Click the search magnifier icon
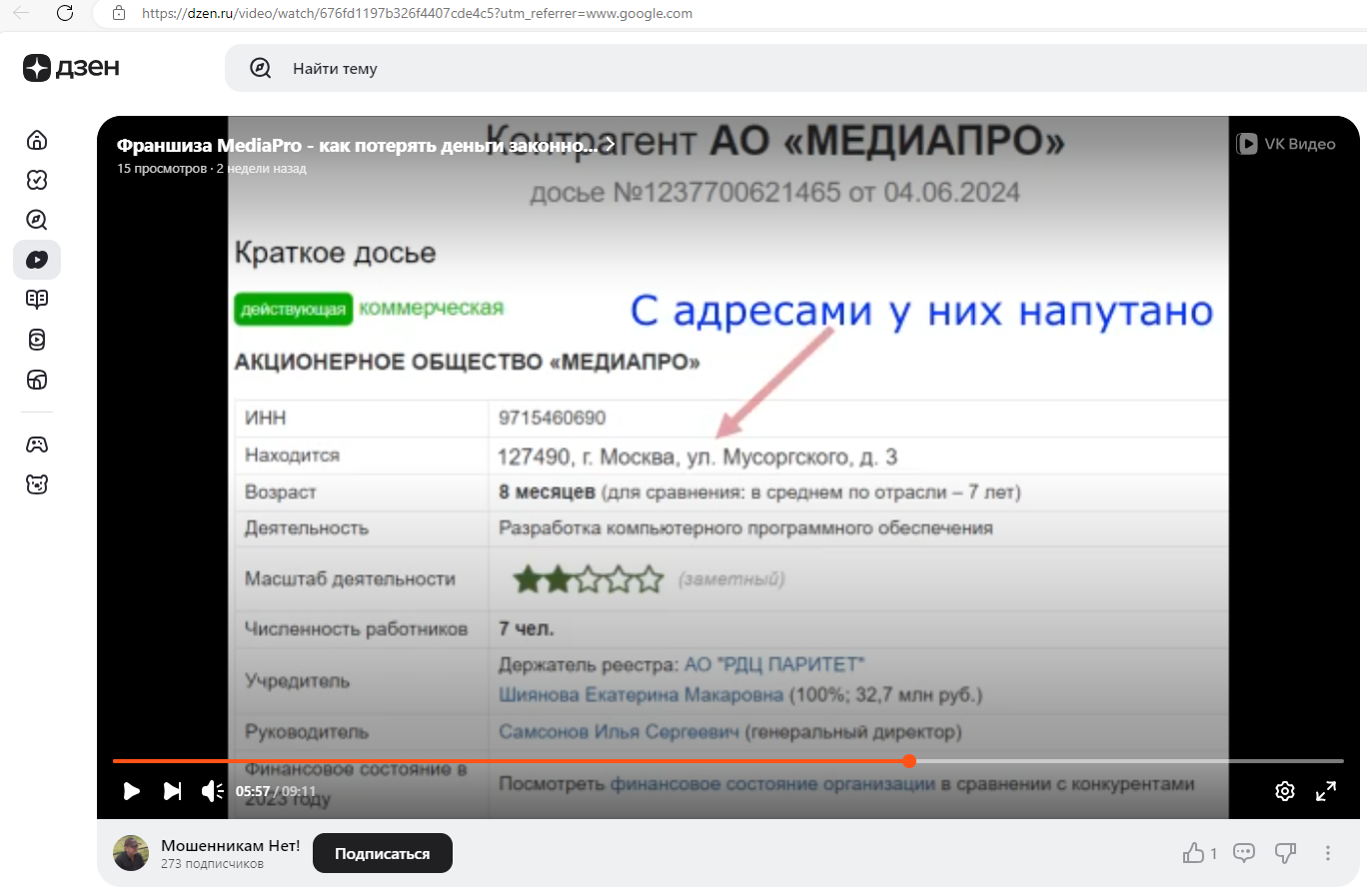The height and width of the screenshot is (896, 1367). pyautogui.click(x=261, y=68)
